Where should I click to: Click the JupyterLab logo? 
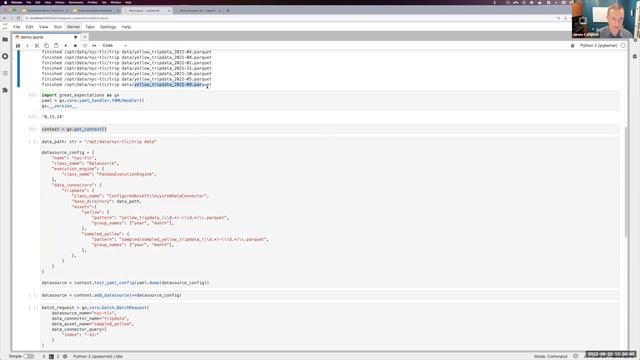(x=5, y=27)
